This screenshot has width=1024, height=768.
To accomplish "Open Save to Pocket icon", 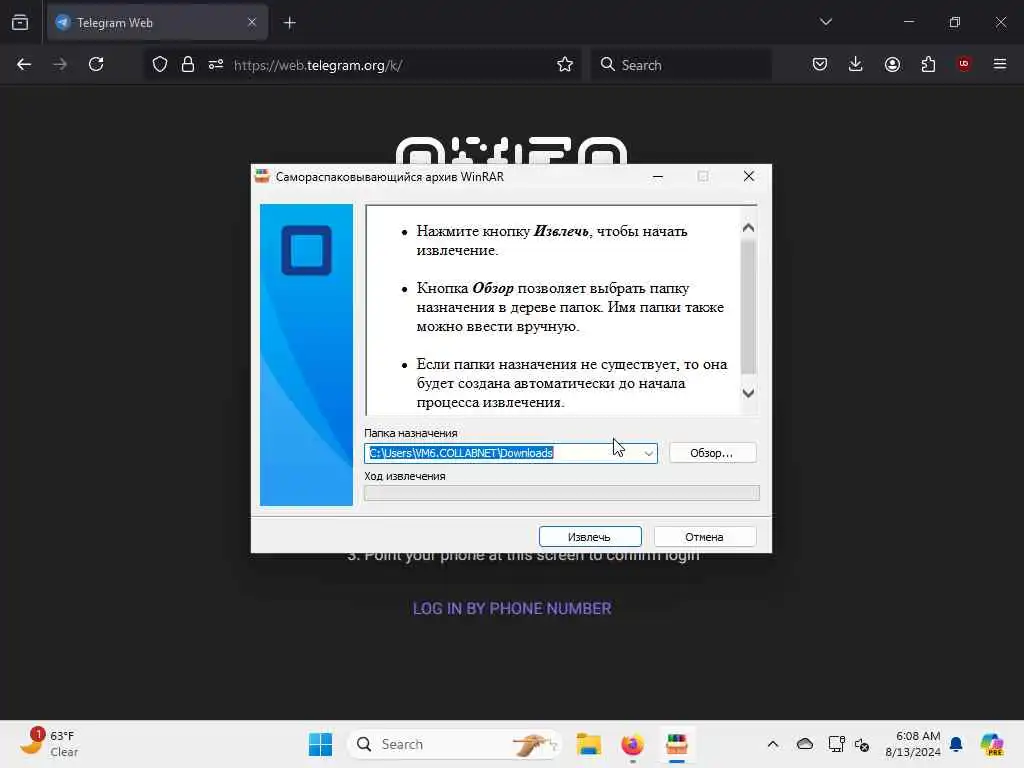I will [x=820, y=65].
